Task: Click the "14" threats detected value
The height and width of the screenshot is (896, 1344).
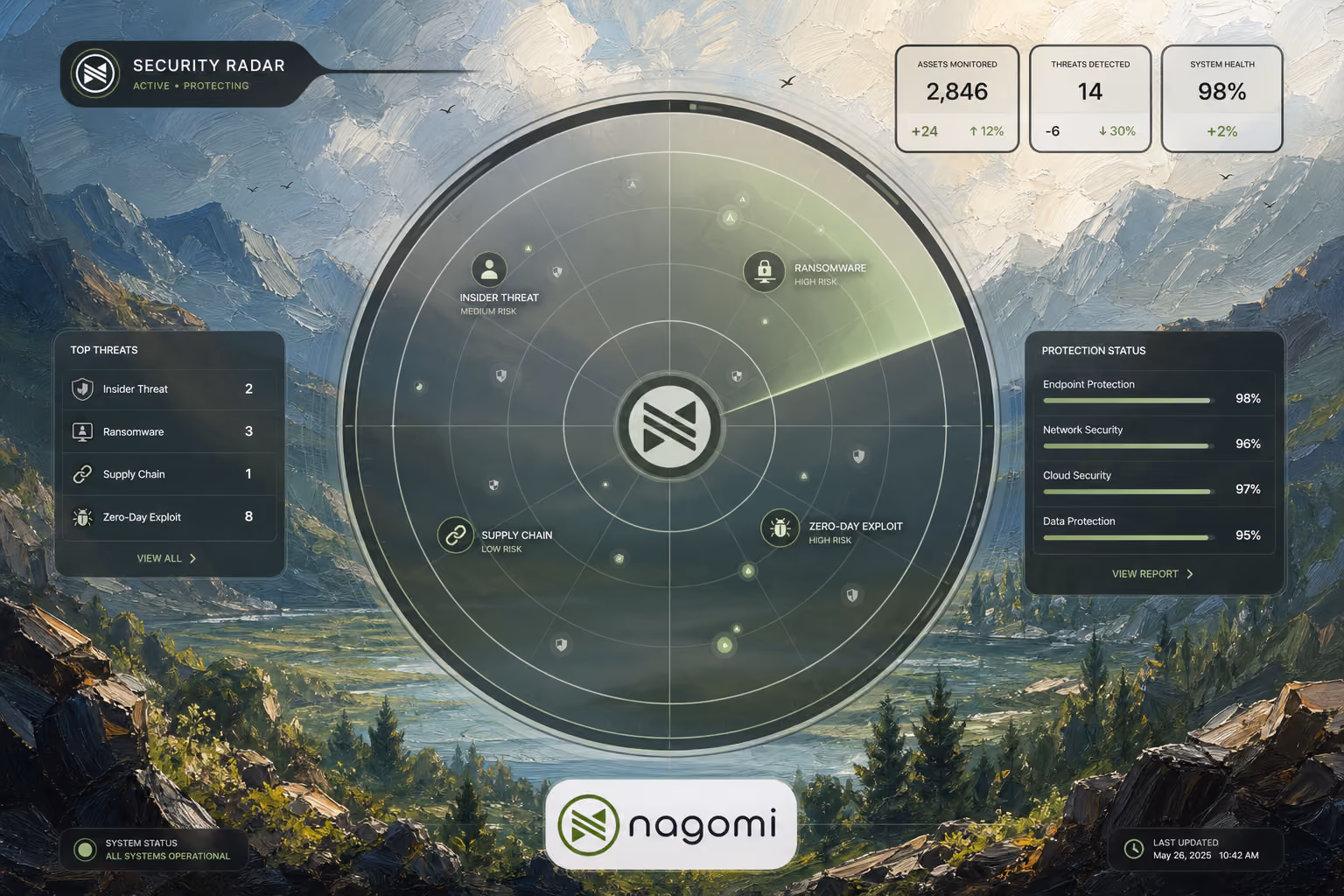Action: tap(1090, 92)
